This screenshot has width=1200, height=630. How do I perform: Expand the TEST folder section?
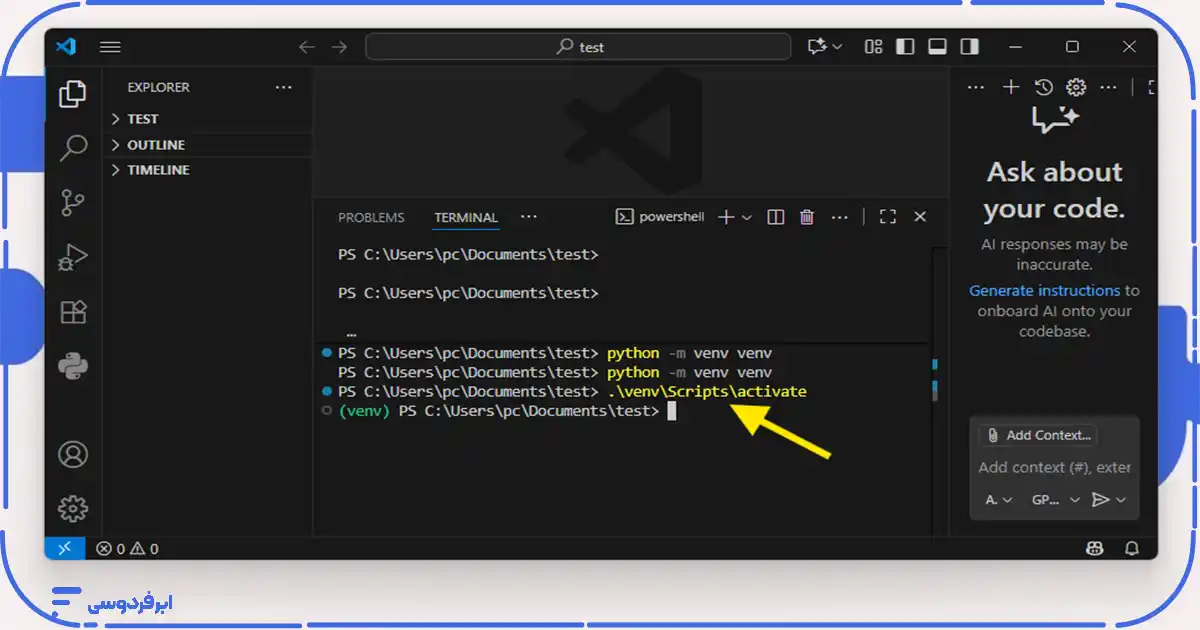click(142, 119)
